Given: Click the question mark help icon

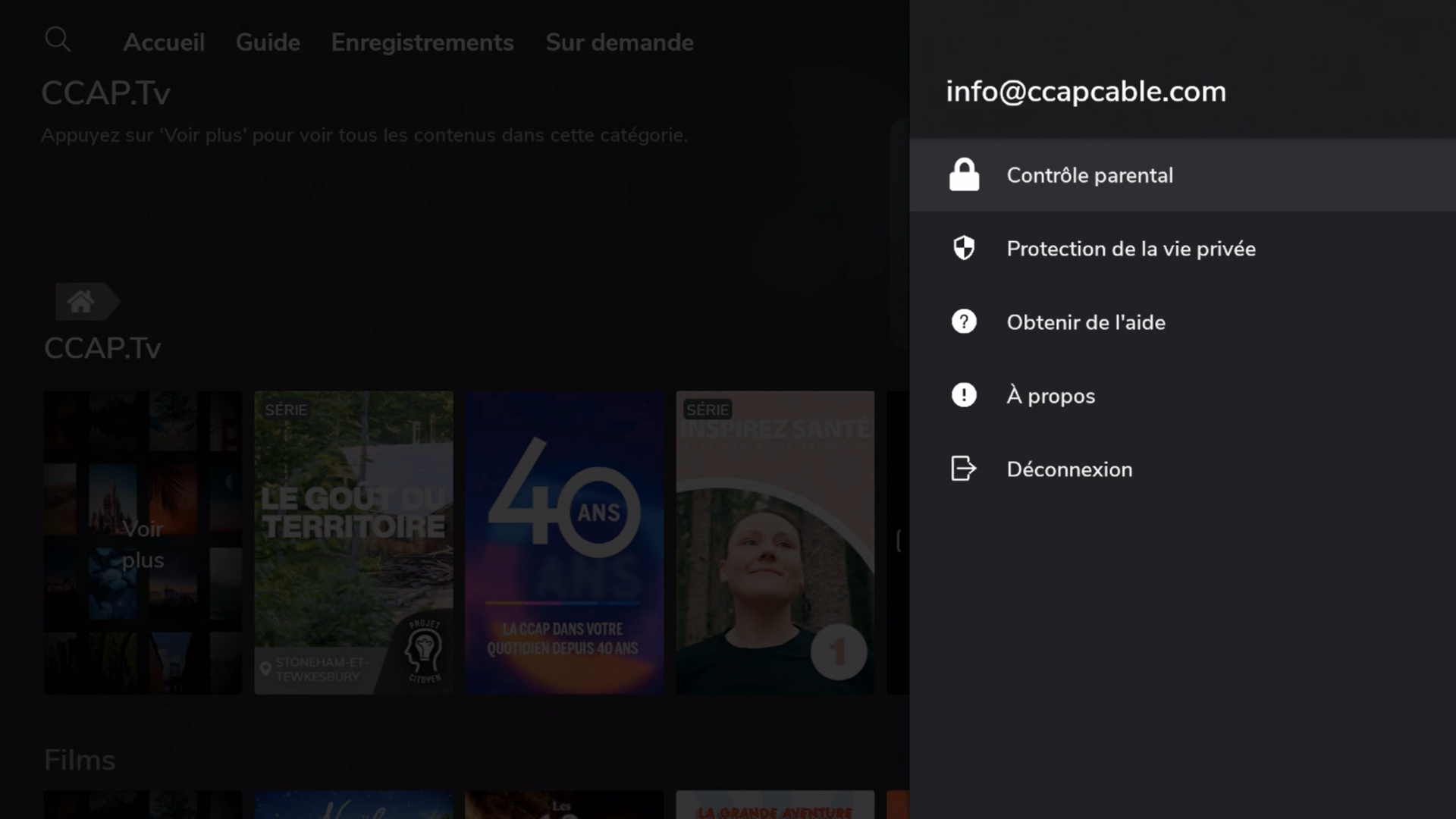Looking at the screenshot, I should [x=964, y=322].
